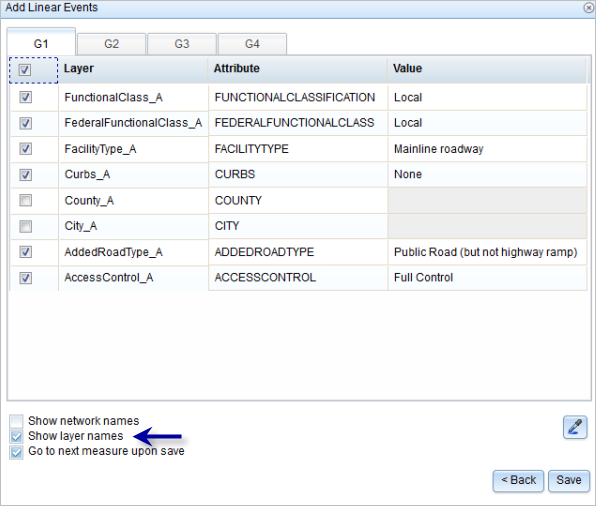Switch to the G2 tab
596x506 pixels.
coord(111,44)
